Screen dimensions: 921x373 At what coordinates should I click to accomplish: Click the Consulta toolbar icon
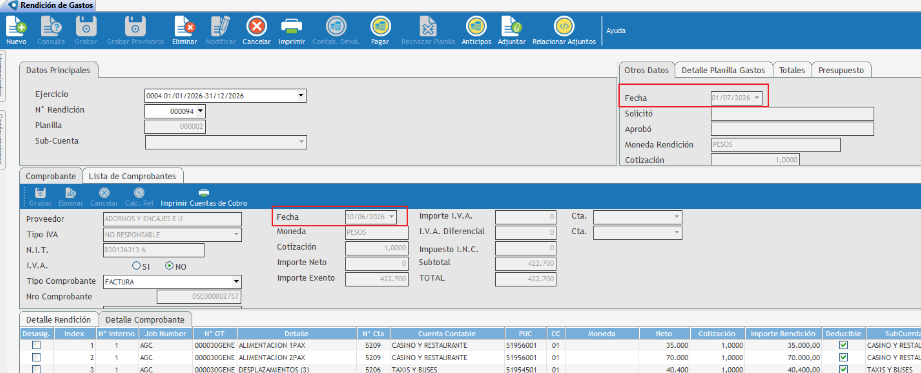51,27
